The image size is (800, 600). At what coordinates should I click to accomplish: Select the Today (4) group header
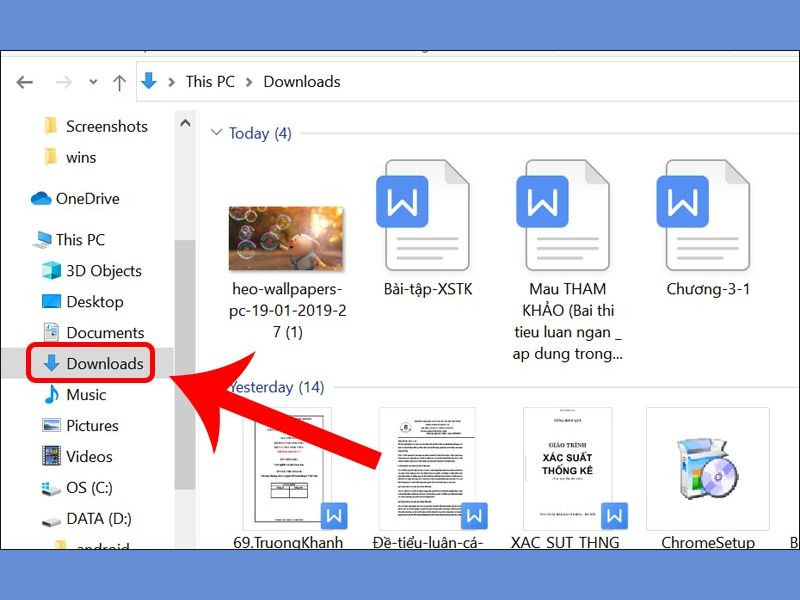pos(260,133)
